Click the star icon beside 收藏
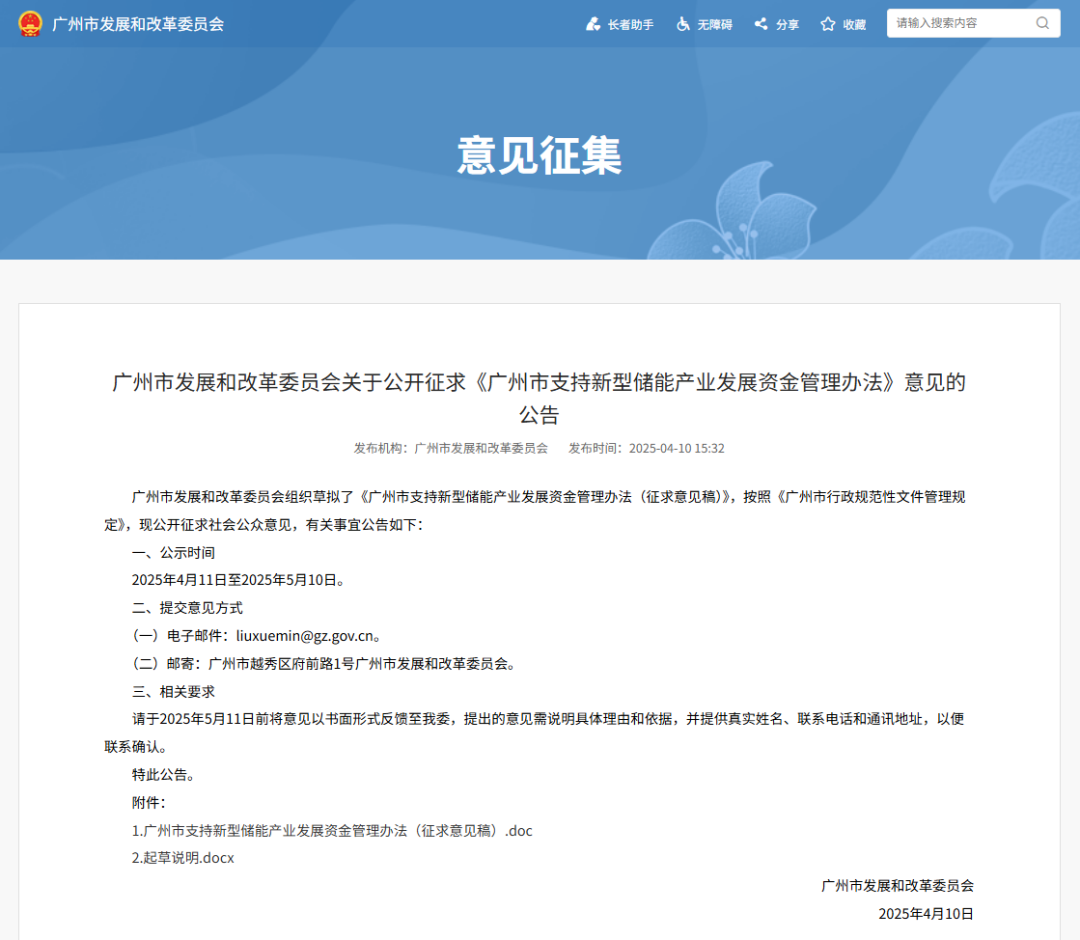The image size is (1080, 940). (828, 24)
